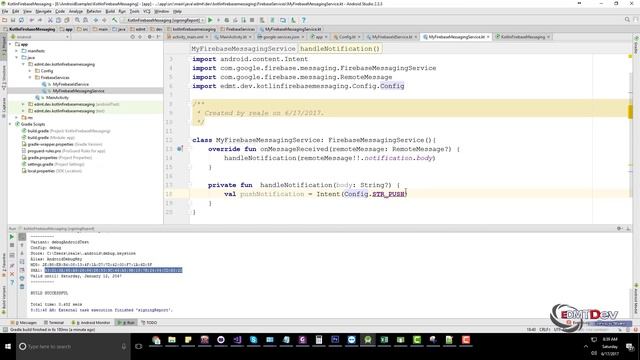Click the selected SHA1 fingerprint text
640x360 pixels.
113,270
